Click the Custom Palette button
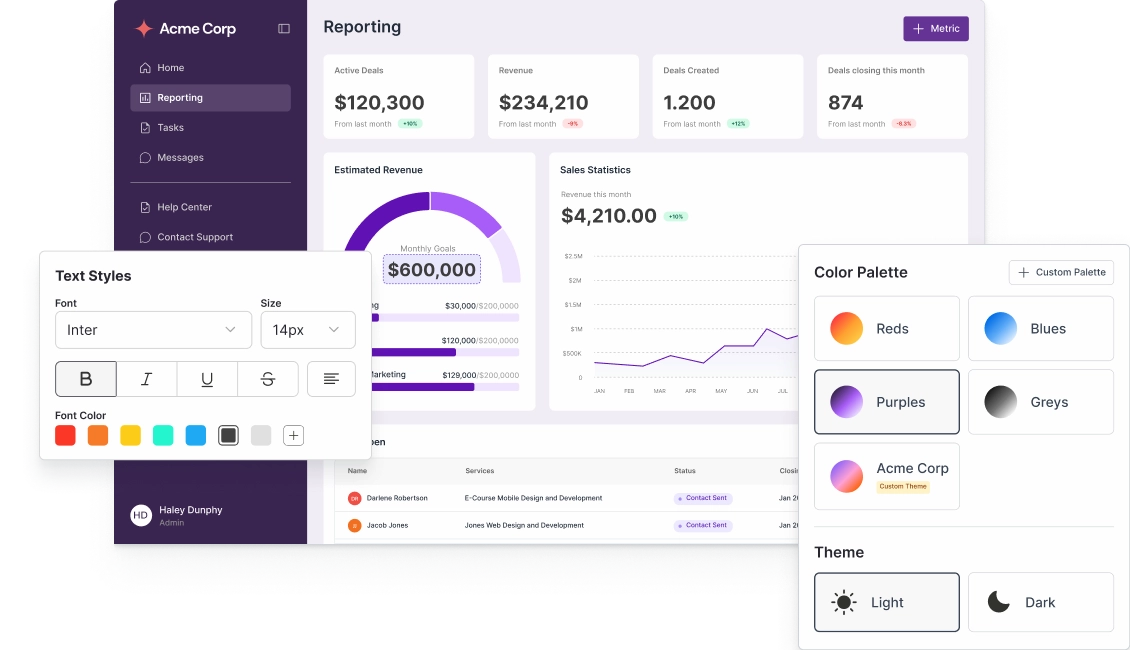The width and height of the screenshot is (1130, 650). (x=1062, y=272)
